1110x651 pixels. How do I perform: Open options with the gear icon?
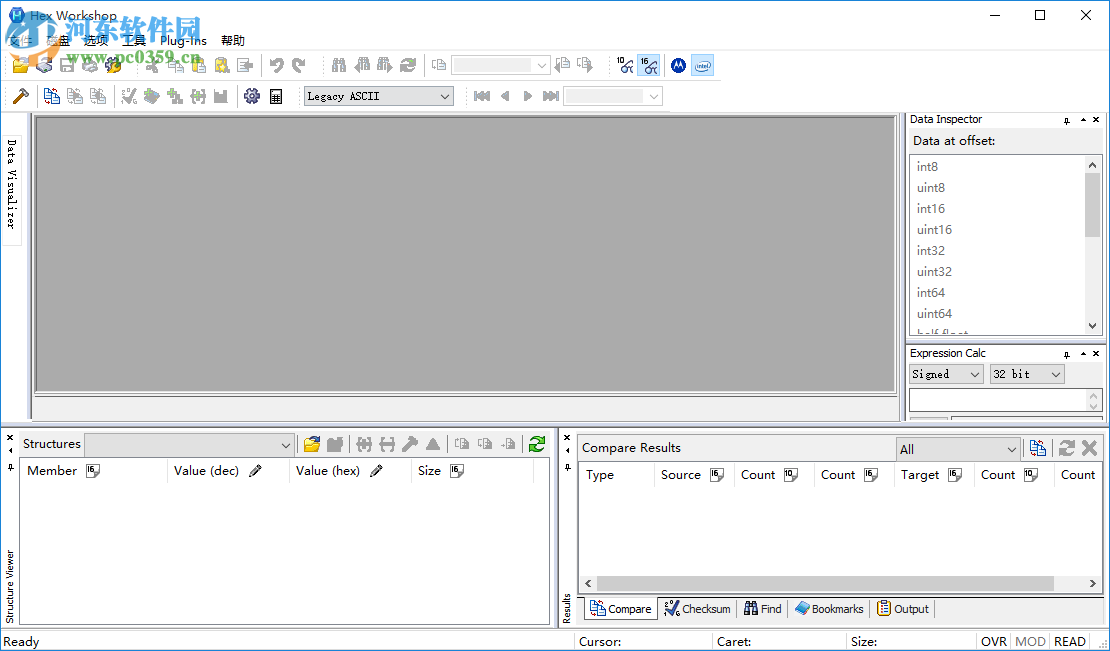(251, 95)
